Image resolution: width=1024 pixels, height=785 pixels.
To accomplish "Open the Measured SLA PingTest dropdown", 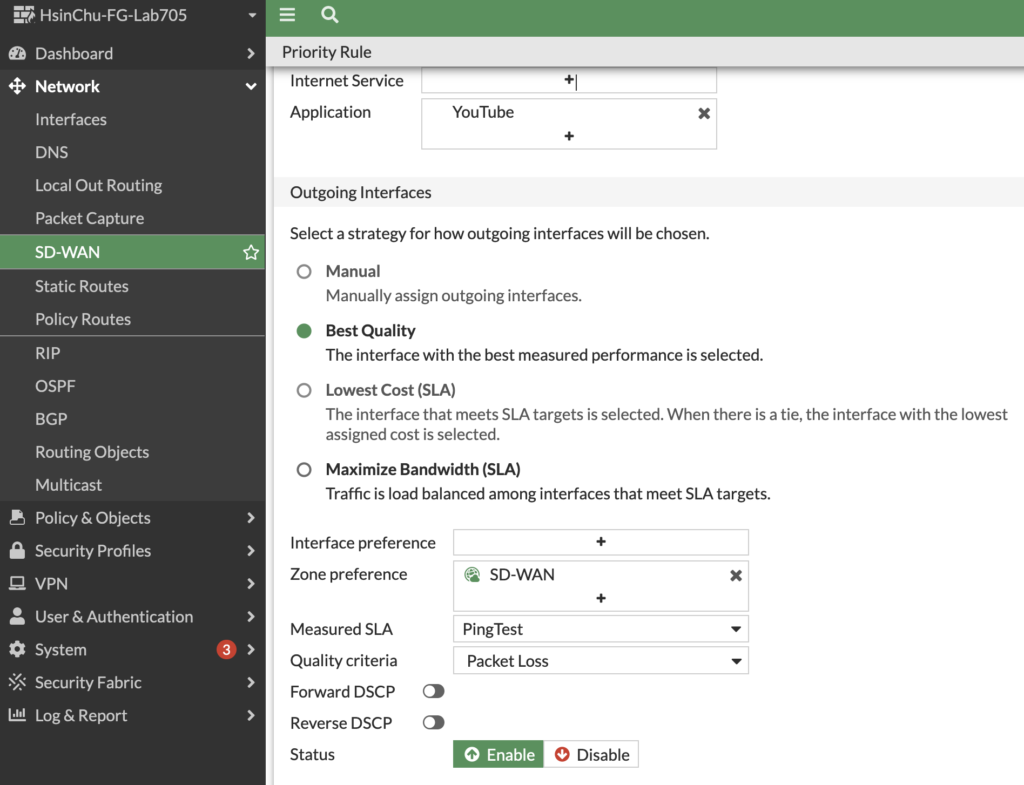I will [600, 629].
